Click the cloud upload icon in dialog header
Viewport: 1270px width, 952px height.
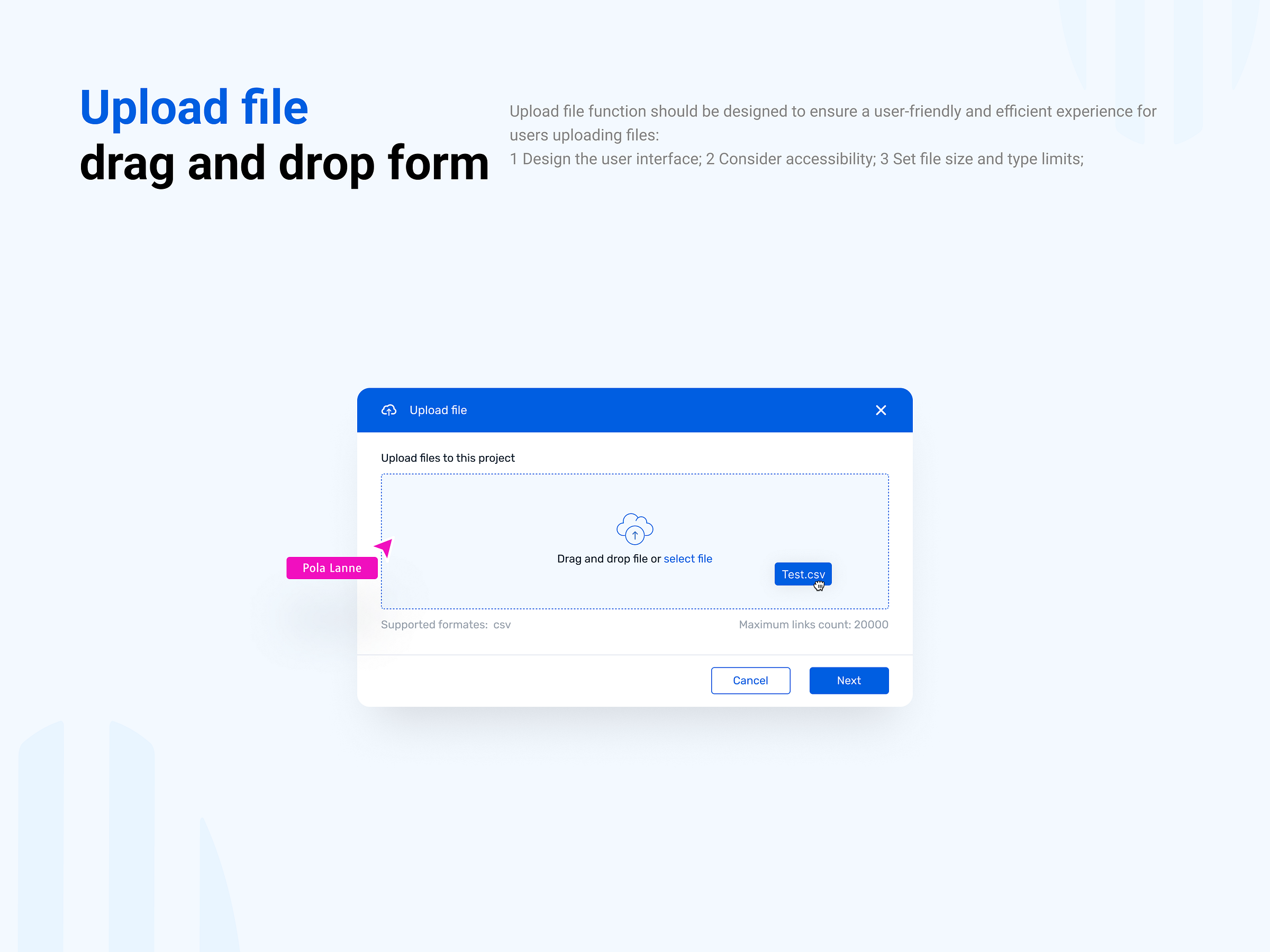tap(389, 410)
